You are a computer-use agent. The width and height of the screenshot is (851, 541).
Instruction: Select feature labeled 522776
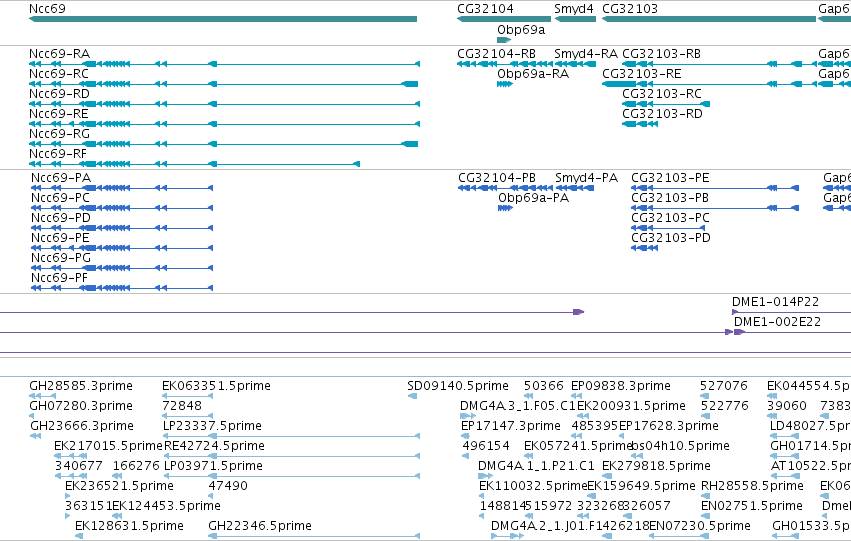point(725,406)
